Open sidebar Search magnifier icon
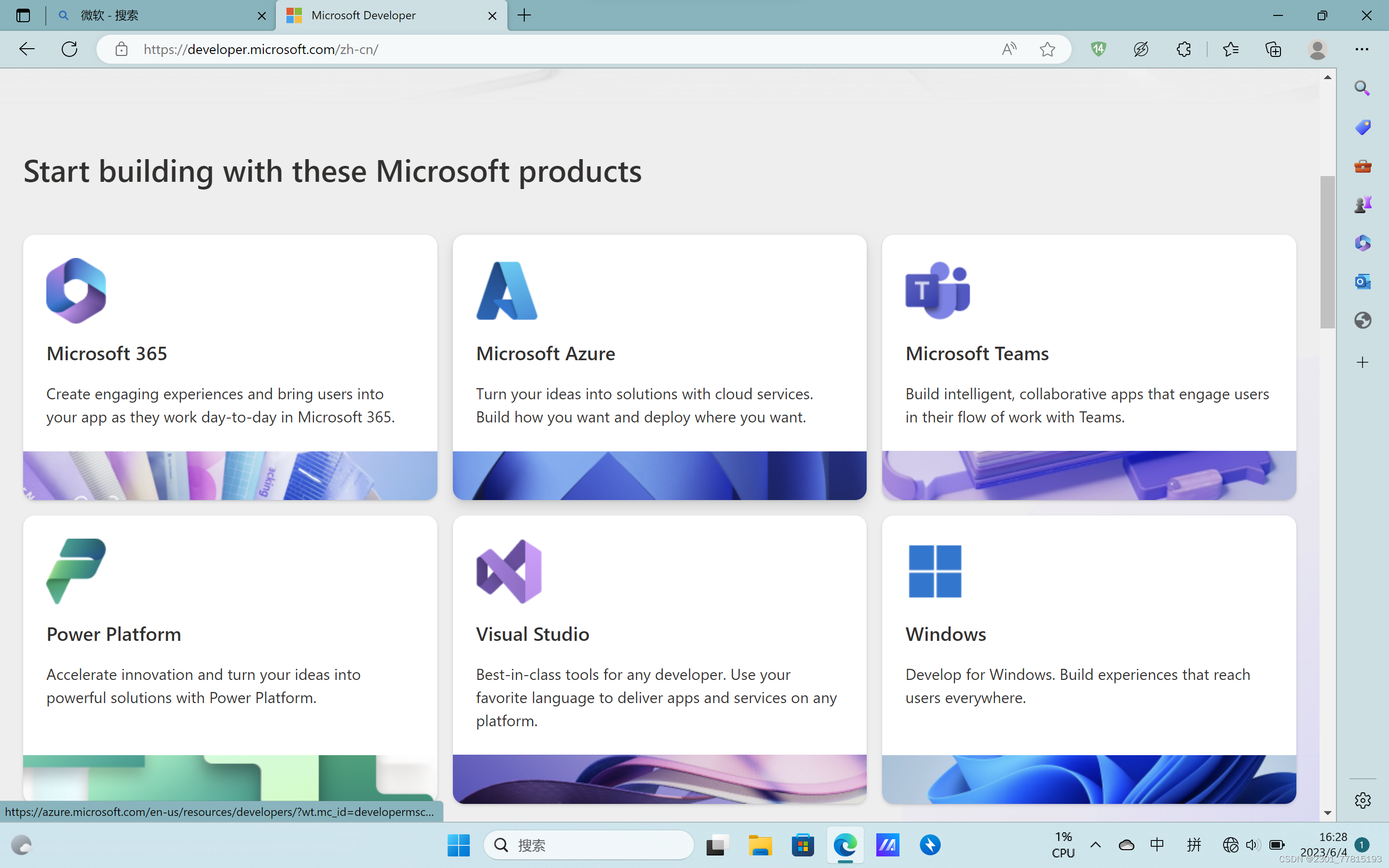This screenshot has height=868, width=1389. tap(1362, 88)
